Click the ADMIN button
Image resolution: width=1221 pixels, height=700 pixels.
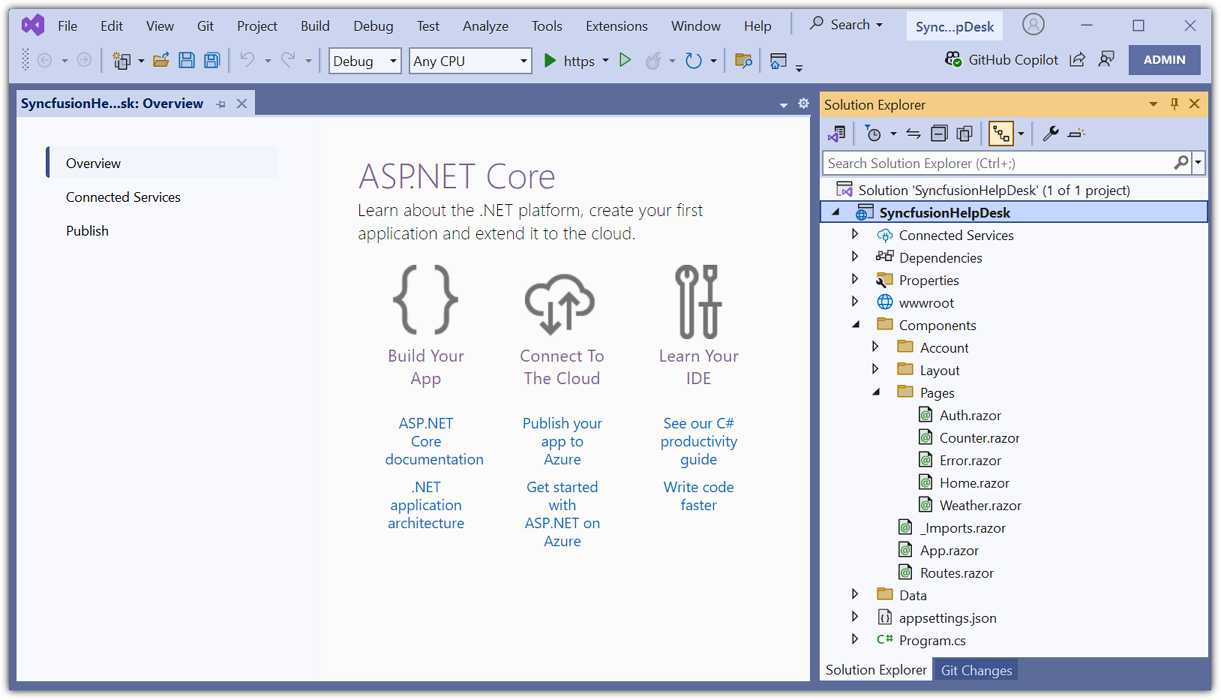tap(1164, 60)
